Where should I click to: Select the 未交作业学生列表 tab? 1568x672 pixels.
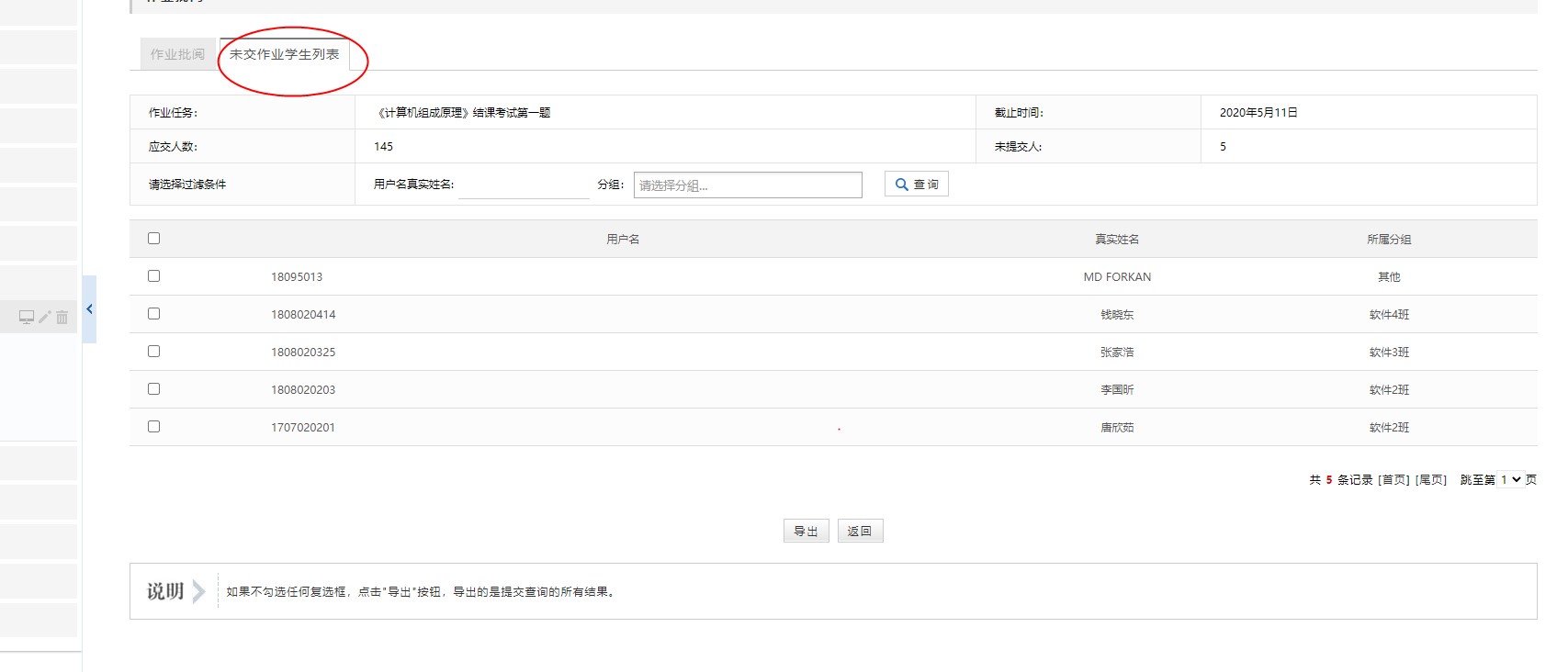click(284, 54)
